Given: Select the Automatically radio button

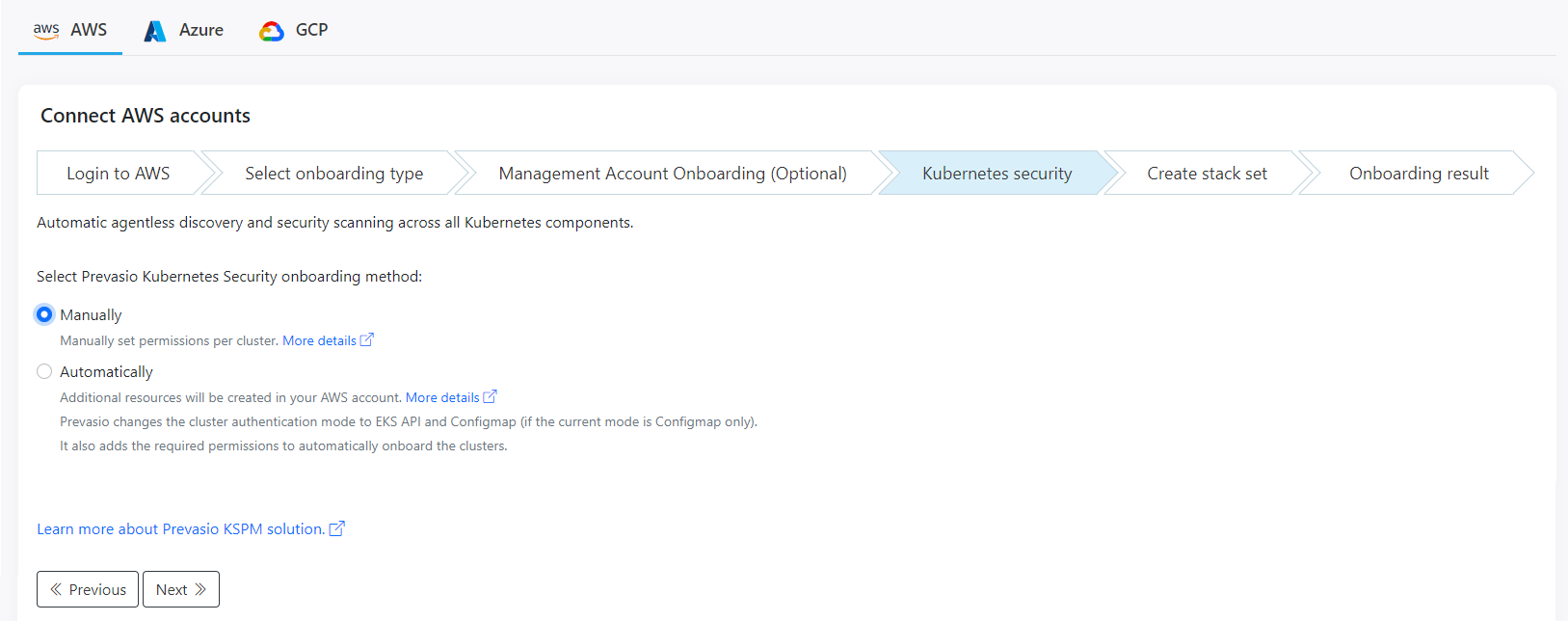Looking at the screenshot, I should coord(44,371).
